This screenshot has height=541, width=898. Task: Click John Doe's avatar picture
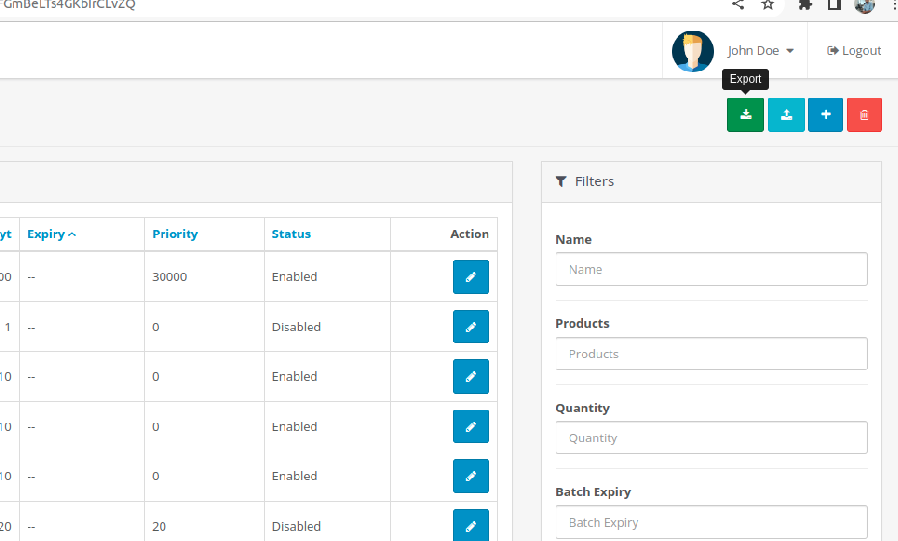692,51
